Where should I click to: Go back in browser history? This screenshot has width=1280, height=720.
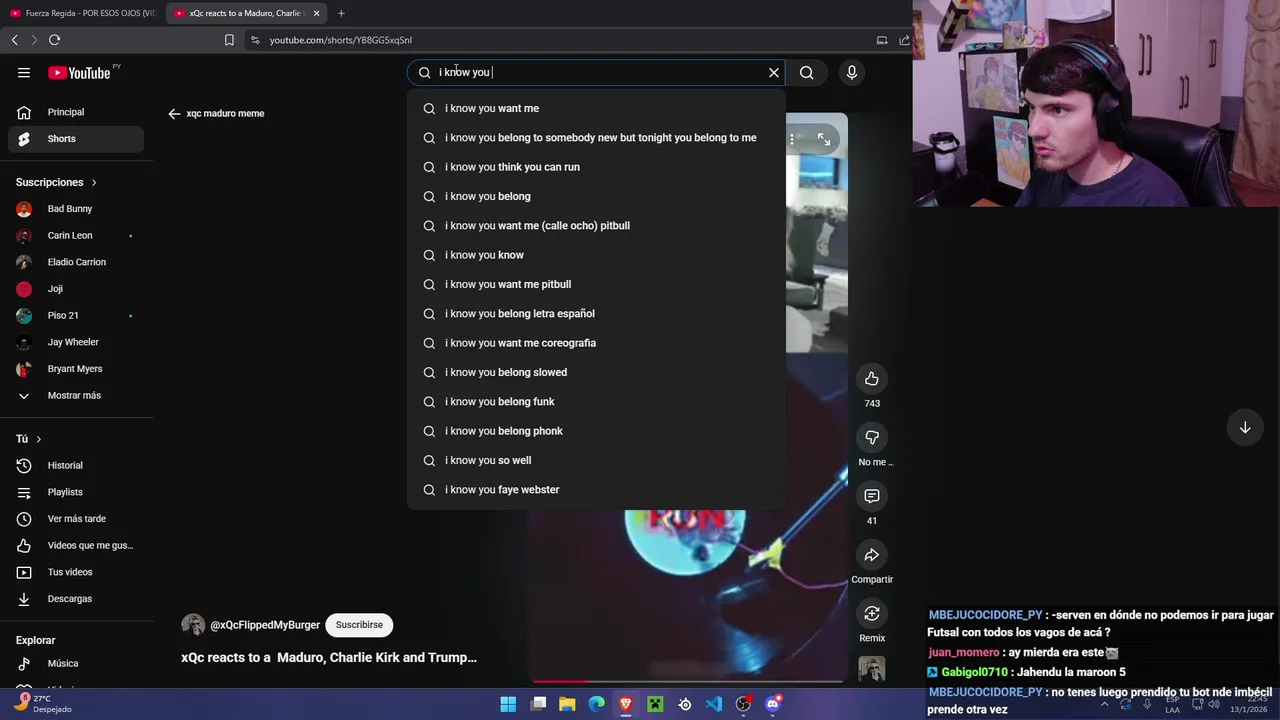(14, 40)
